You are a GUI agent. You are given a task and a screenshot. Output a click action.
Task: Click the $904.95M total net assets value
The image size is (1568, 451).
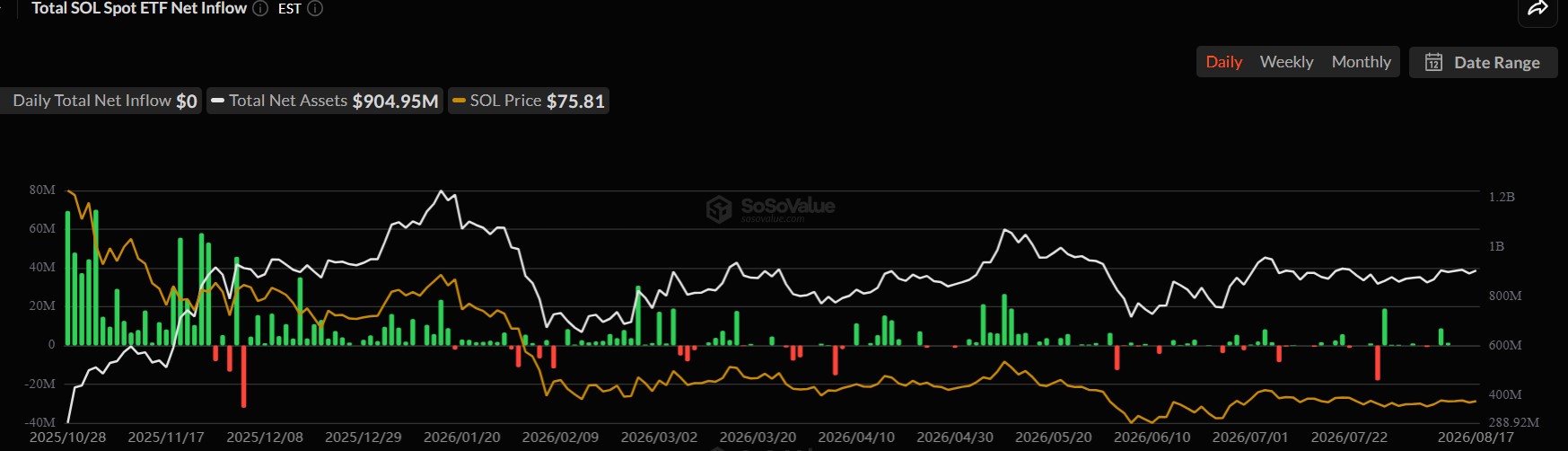point(395,101)
